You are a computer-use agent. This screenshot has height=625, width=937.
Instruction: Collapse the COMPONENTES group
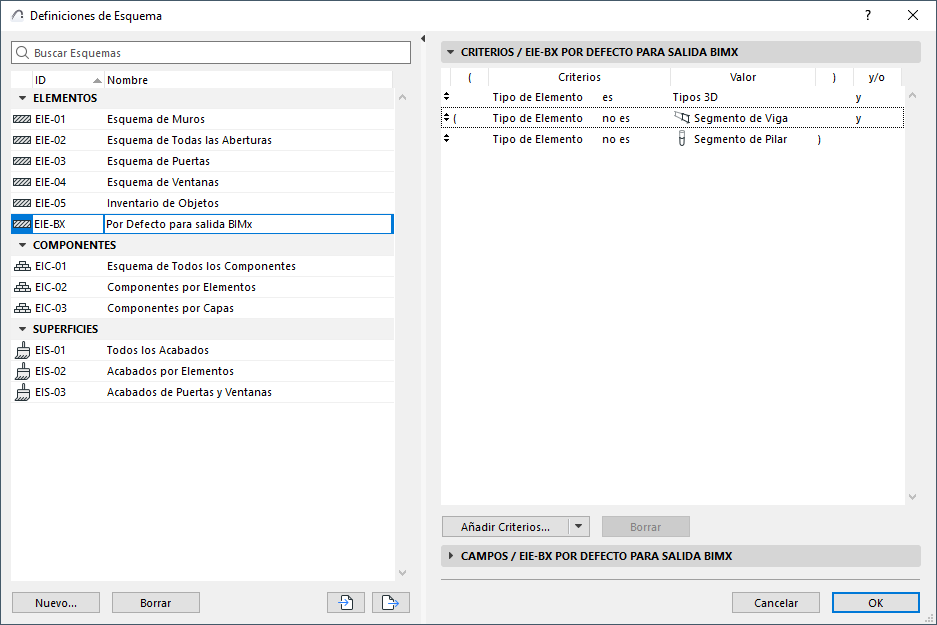pyautogui.click(x=22, y=245)
